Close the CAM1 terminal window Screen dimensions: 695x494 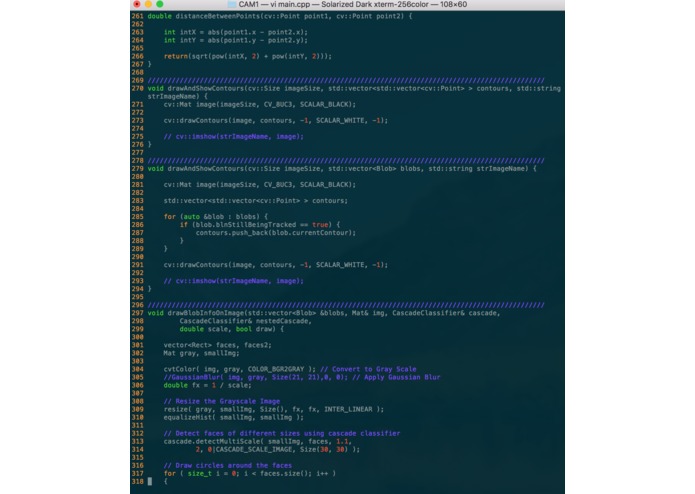point(137,4)
